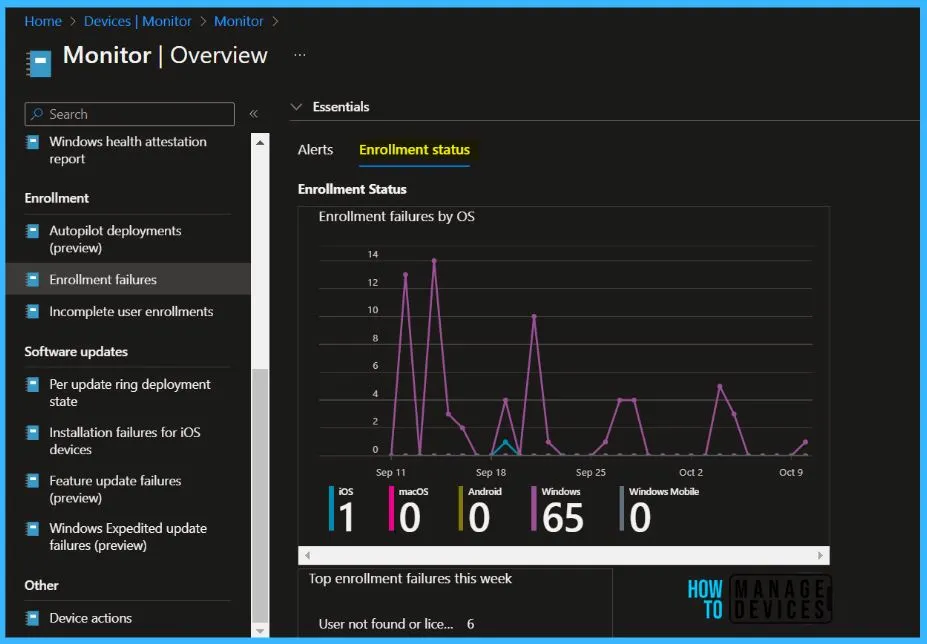Click the macOS pink legend swatch
Screen dimensions: 927x644
point(391,508)
